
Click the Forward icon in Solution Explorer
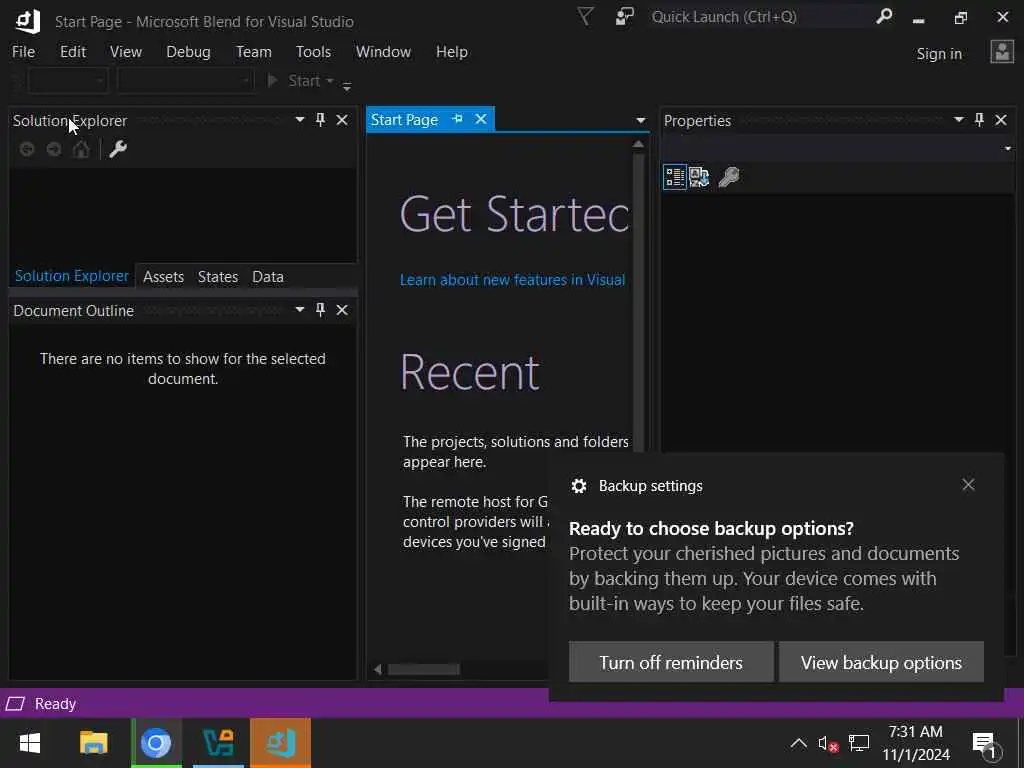point(54,150)
